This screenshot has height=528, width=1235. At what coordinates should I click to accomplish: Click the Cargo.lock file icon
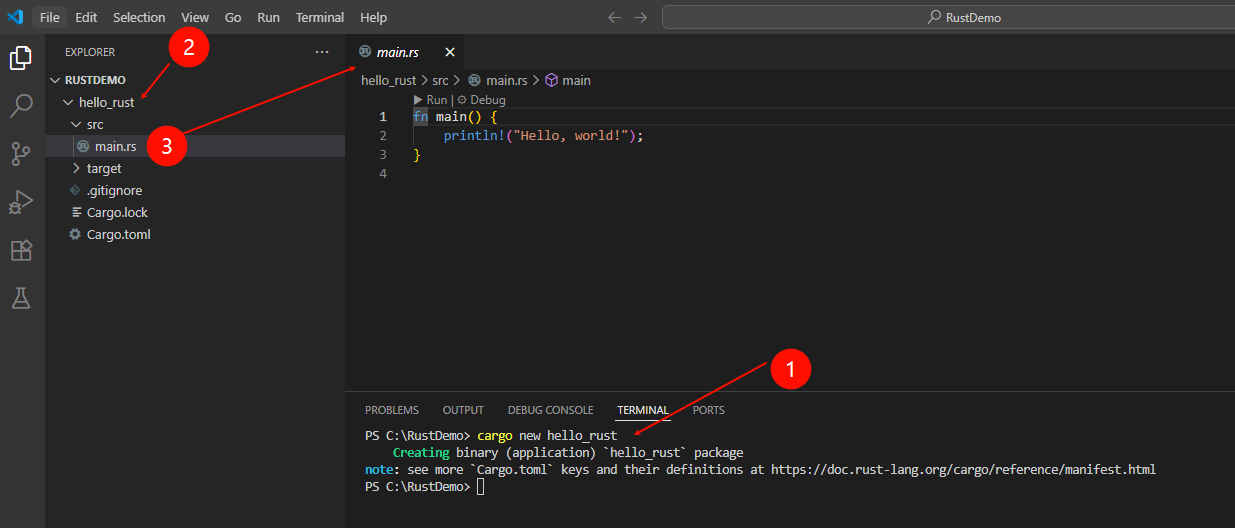click(x=75, y=212)
